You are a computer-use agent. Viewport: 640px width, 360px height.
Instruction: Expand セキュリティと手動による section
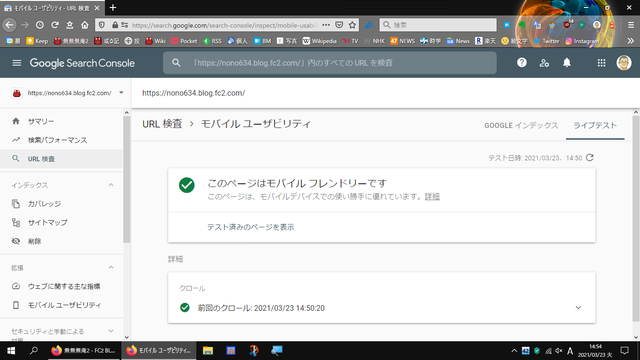point(111,331)
